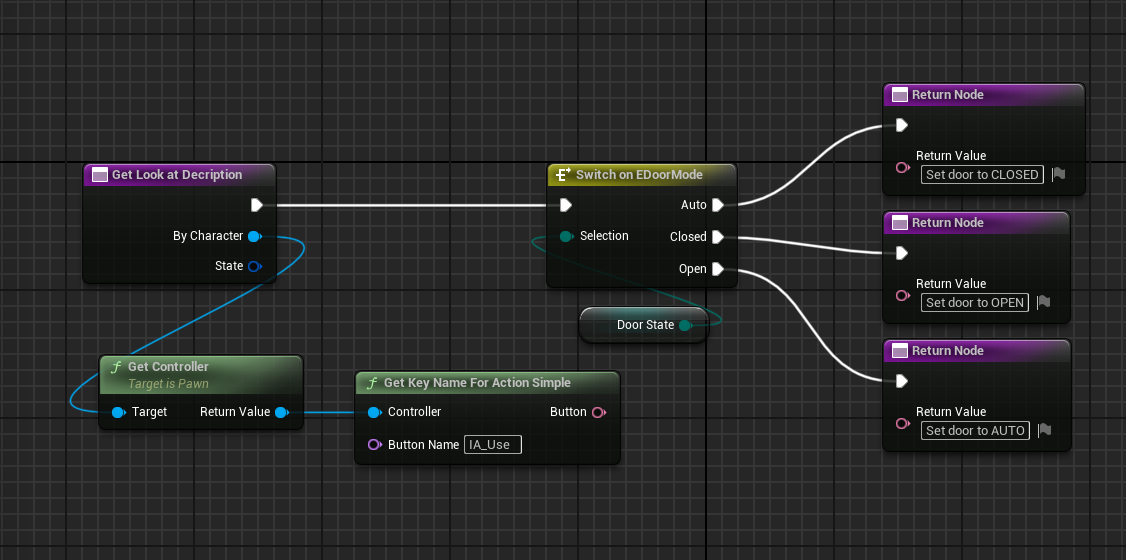This screenshot has width=1126, height=560.
Task: Click Return Value pin beside Set door to OPEN
Action: tap(903, 295)
